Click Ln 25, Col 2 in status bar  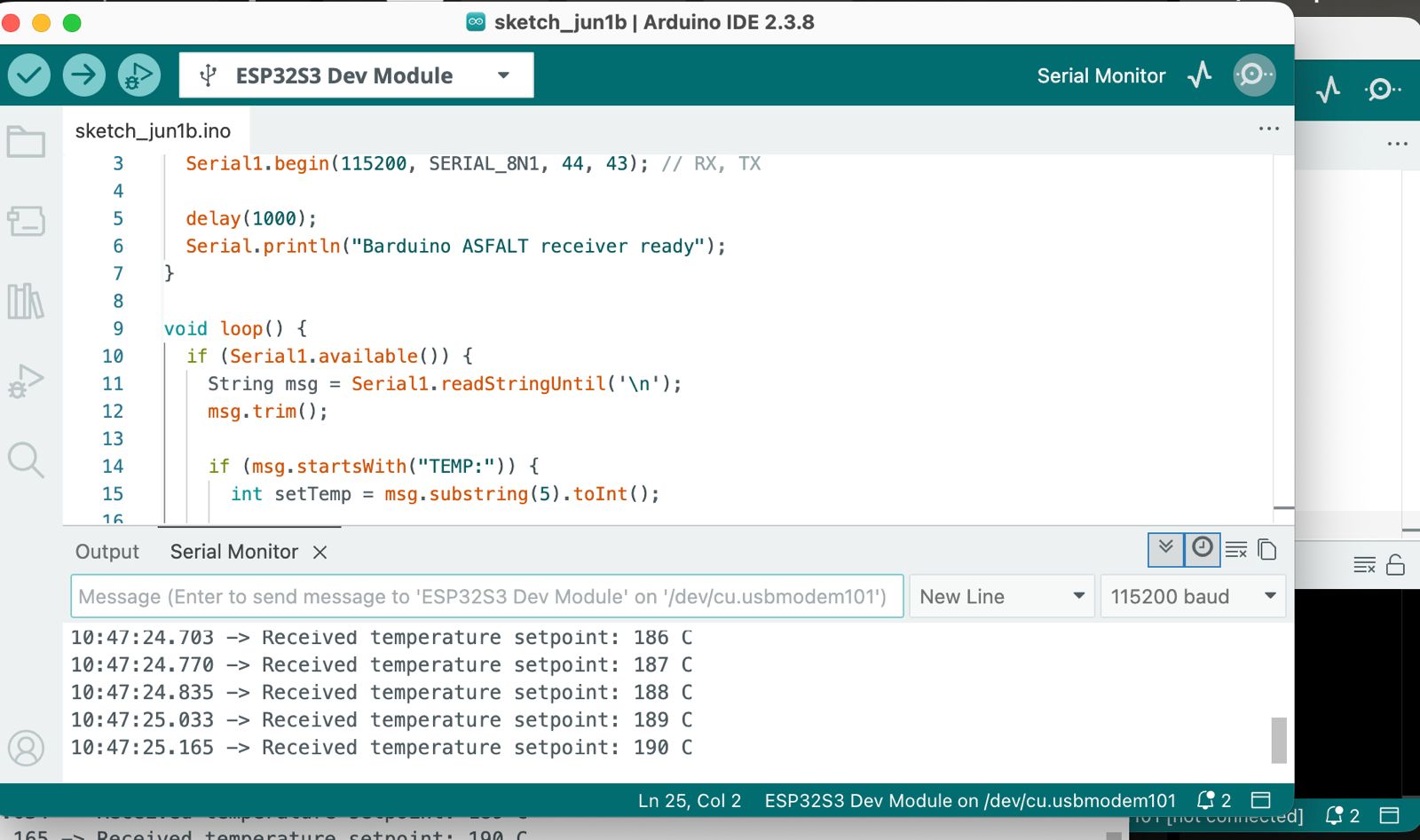[690, 800]
